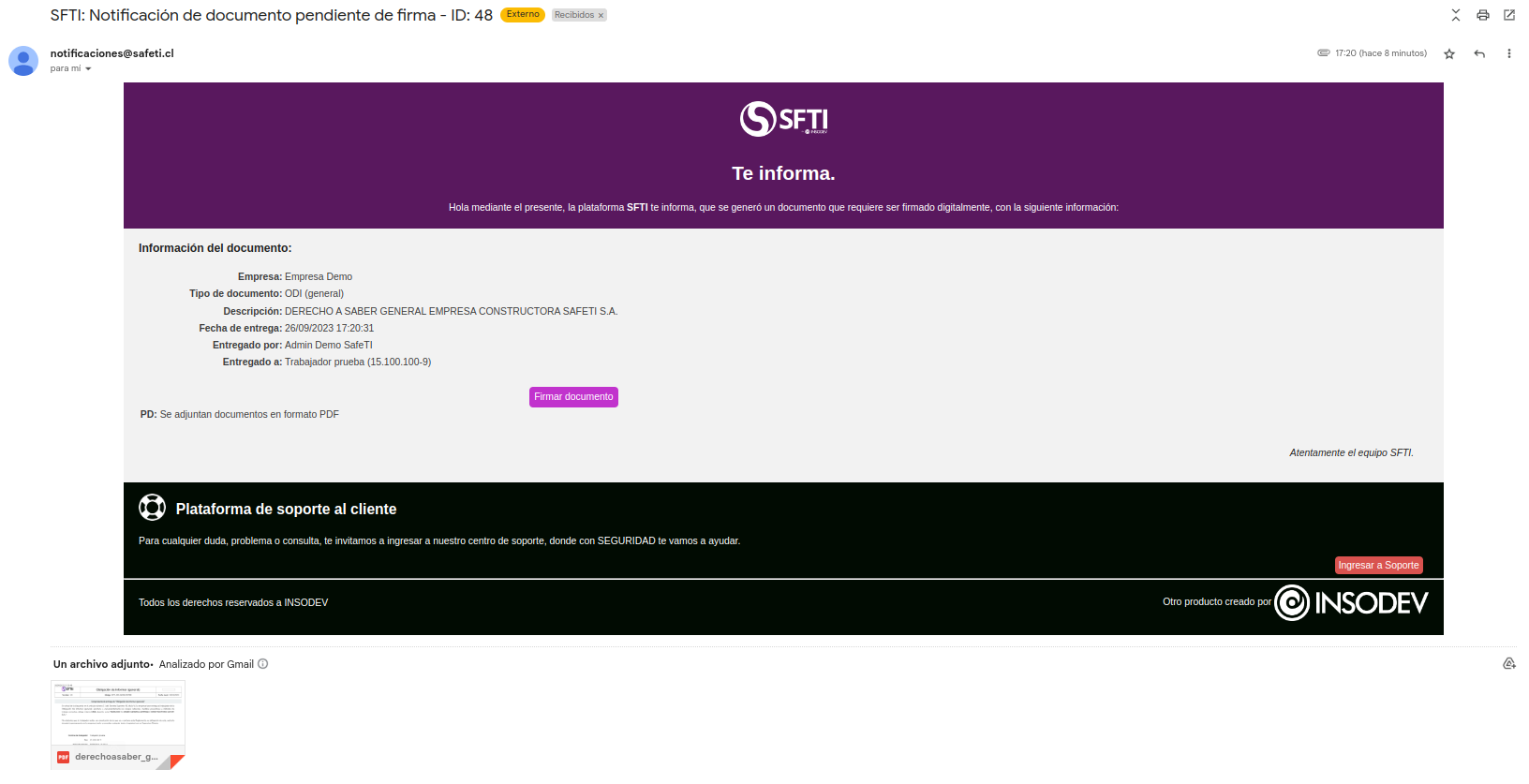
Task: Click 'Información del documento:' heading
Action: point(215,248)
